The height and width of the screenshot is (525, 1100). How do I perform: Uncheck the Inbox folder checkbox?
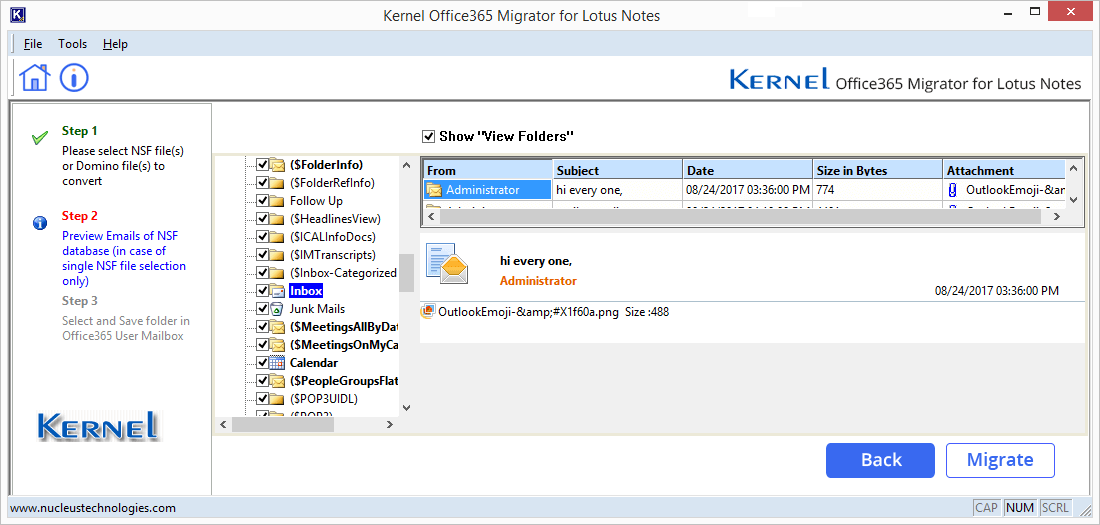(x=263, y=291)
